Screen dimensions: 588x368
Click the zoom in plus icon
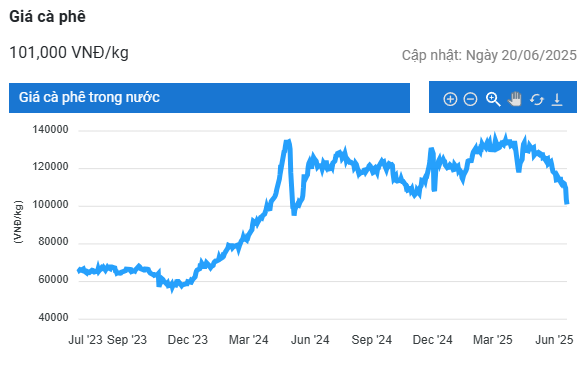click(450, 99)
